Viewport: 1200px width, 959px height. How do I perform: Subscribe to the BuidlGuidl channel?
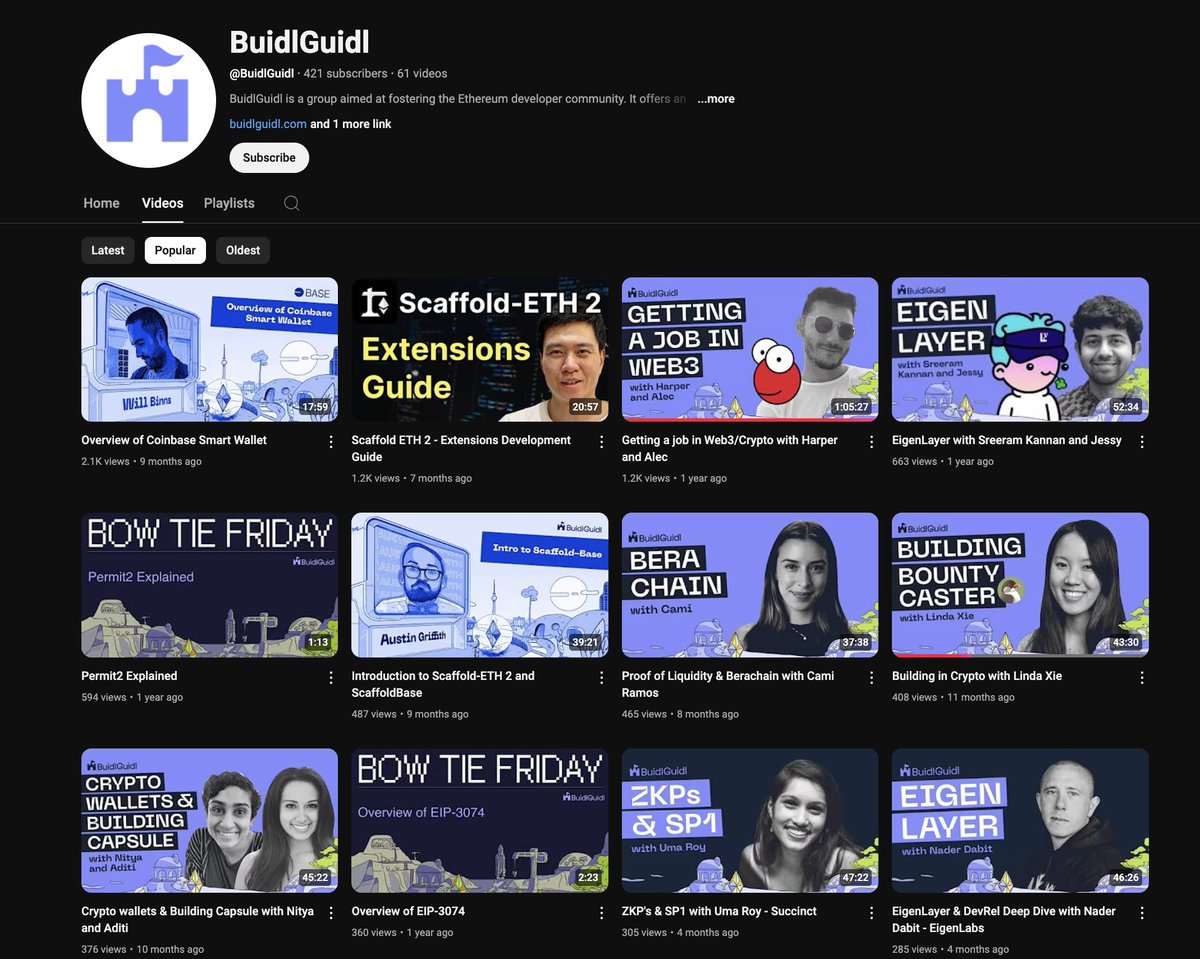(x=269, y=157)
